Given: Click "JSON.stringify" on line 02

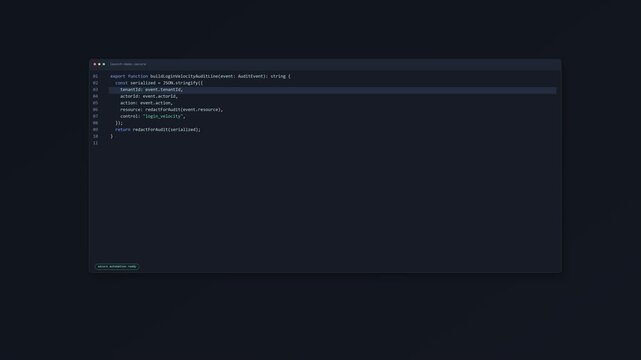Looking at the screenshot, I should pyautogui.click(x=181, y=83).
